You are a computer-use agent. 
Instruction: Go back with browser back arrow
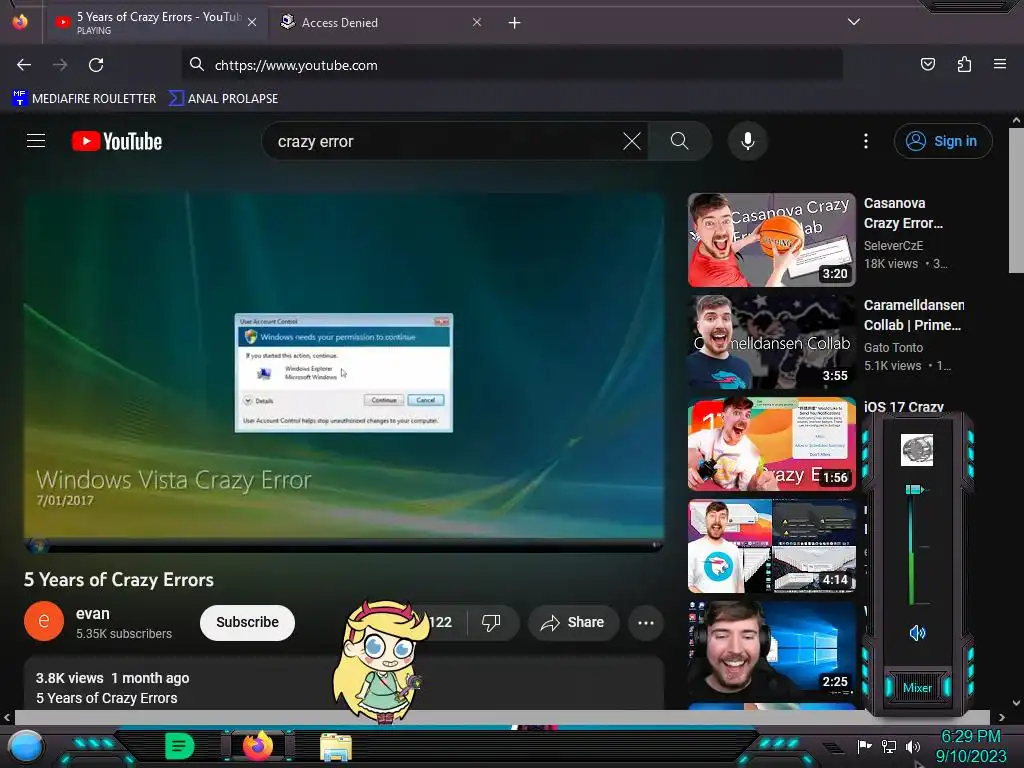coord(24,65)
